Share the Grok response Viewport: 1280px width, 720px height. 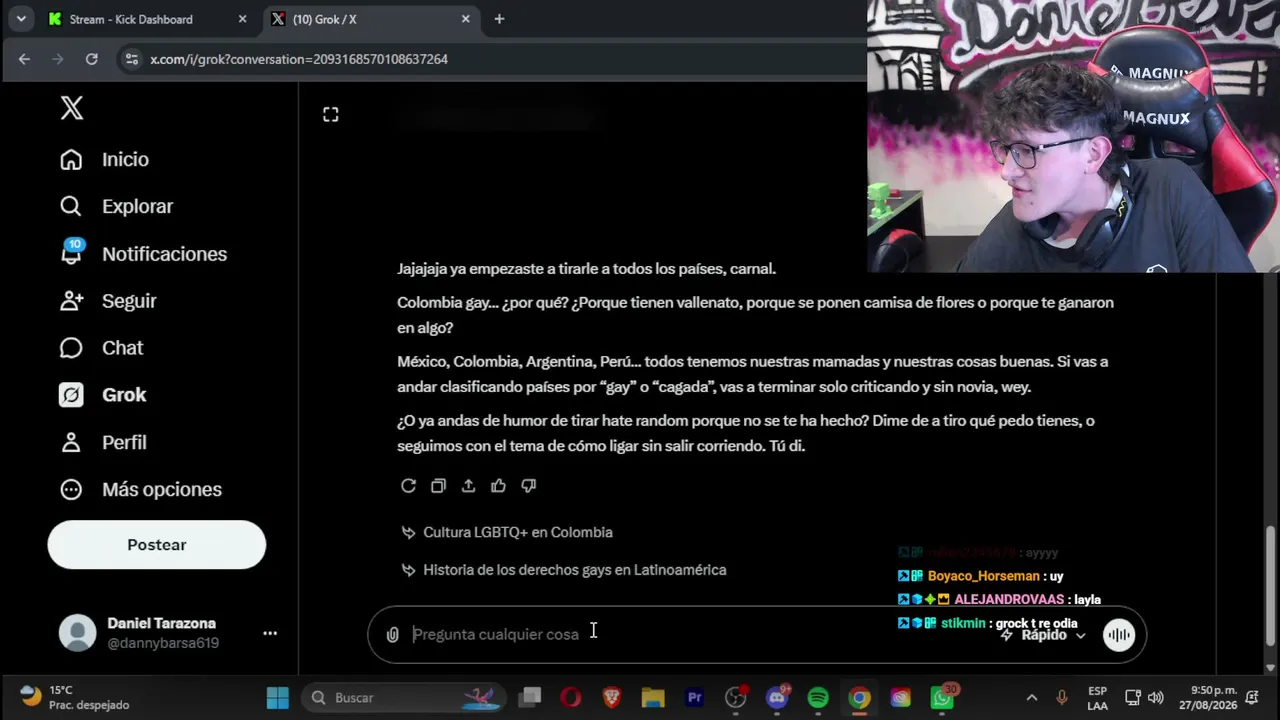pos(468,486)
